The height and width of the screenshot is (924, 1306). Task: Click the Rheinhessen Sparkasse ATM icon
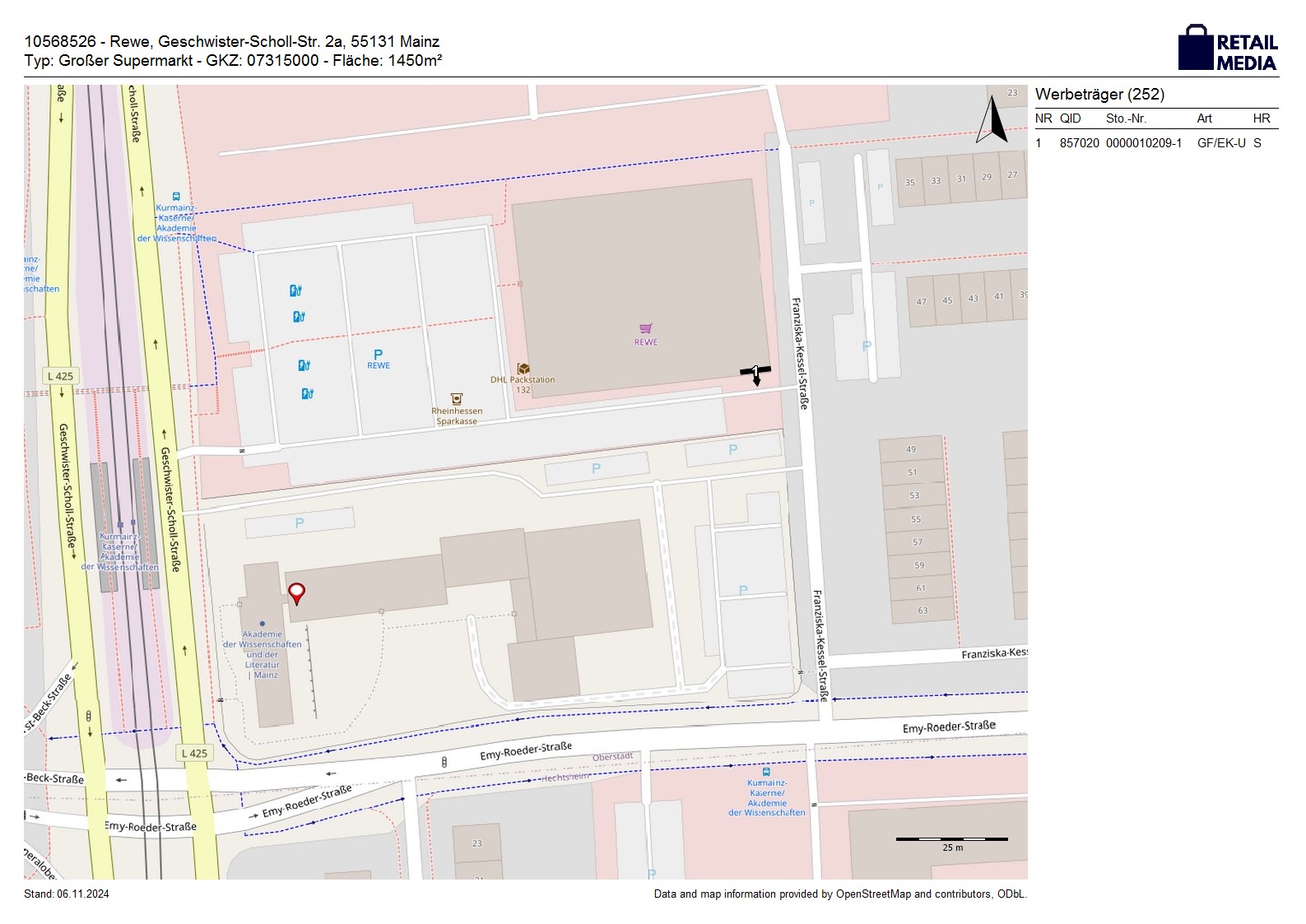click(x=457, y=399)
